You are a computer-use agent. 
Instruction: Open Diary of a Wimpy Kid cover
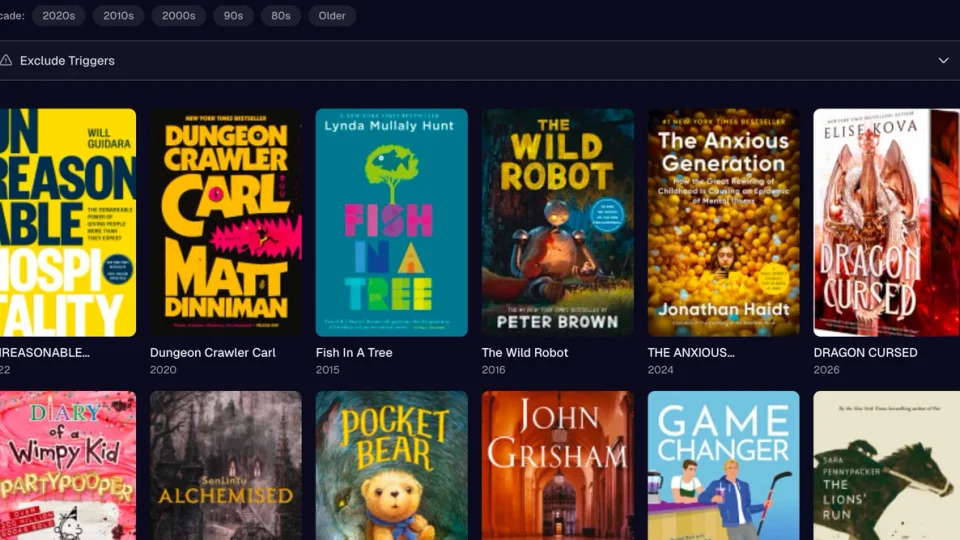68,465
